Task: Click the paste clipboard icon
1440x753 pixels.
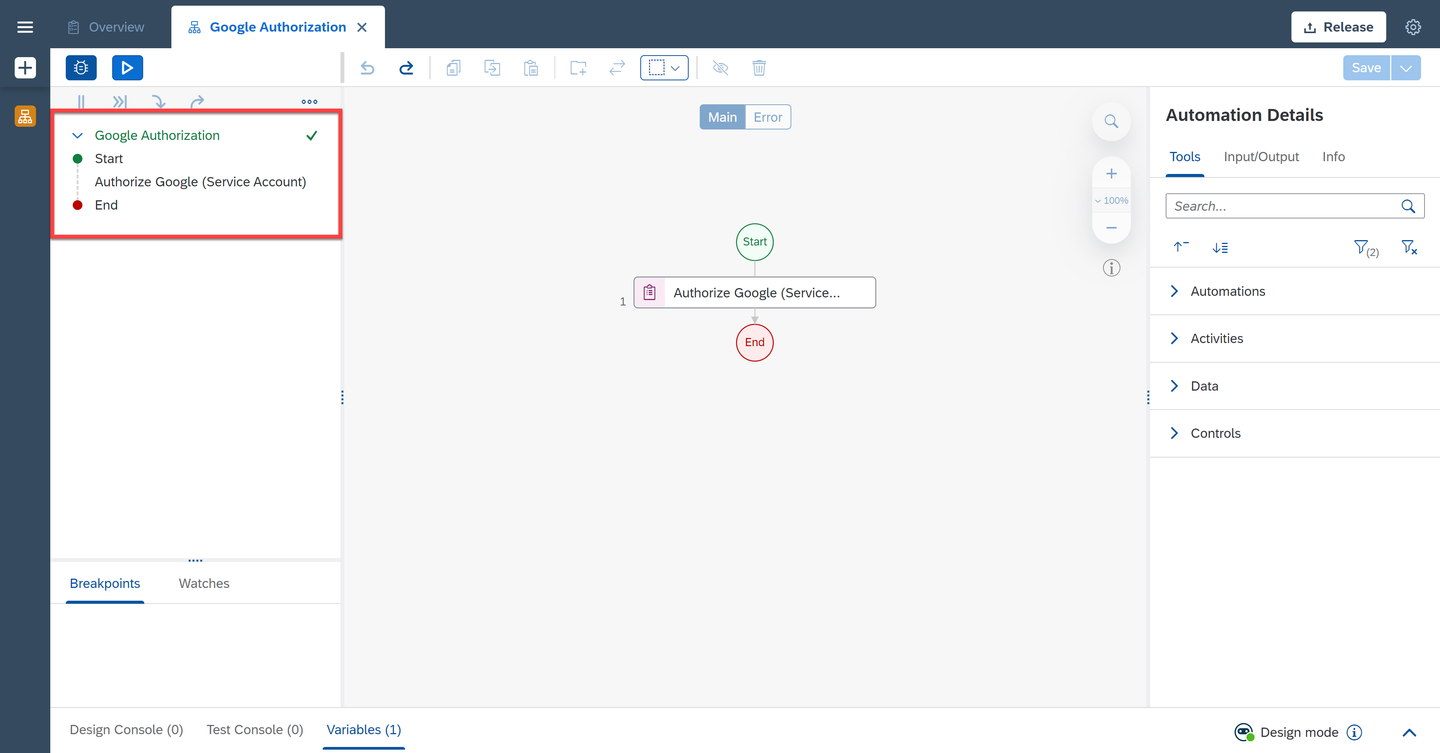Action: coord(531,68)
